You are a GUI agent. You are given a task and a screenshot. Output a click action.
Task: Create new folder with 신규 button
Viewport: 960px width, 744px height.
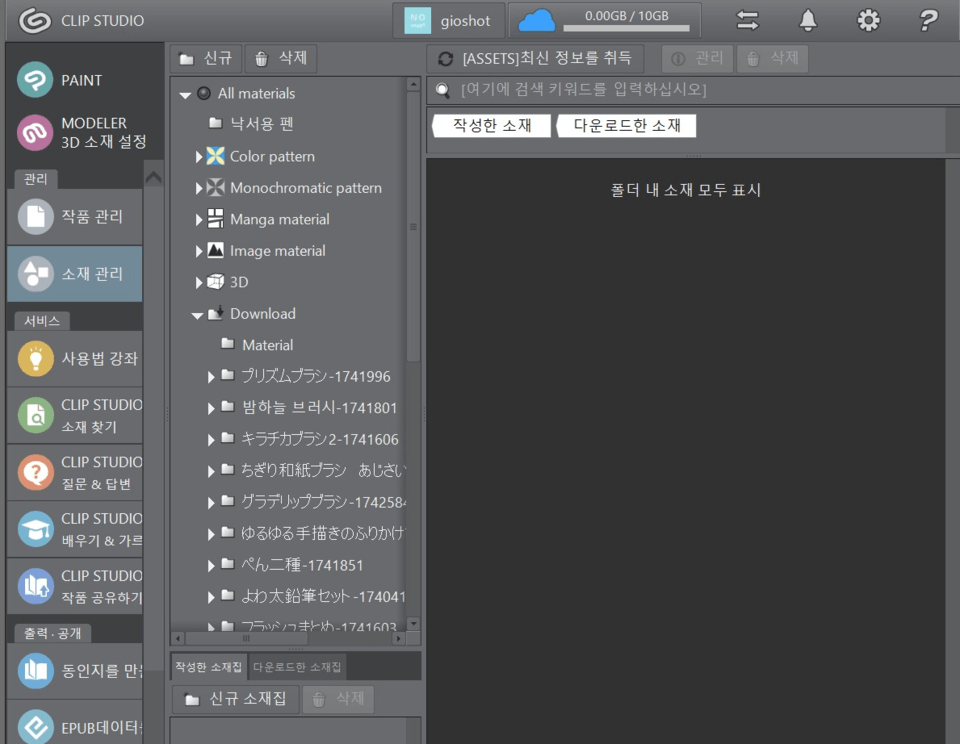206,58
